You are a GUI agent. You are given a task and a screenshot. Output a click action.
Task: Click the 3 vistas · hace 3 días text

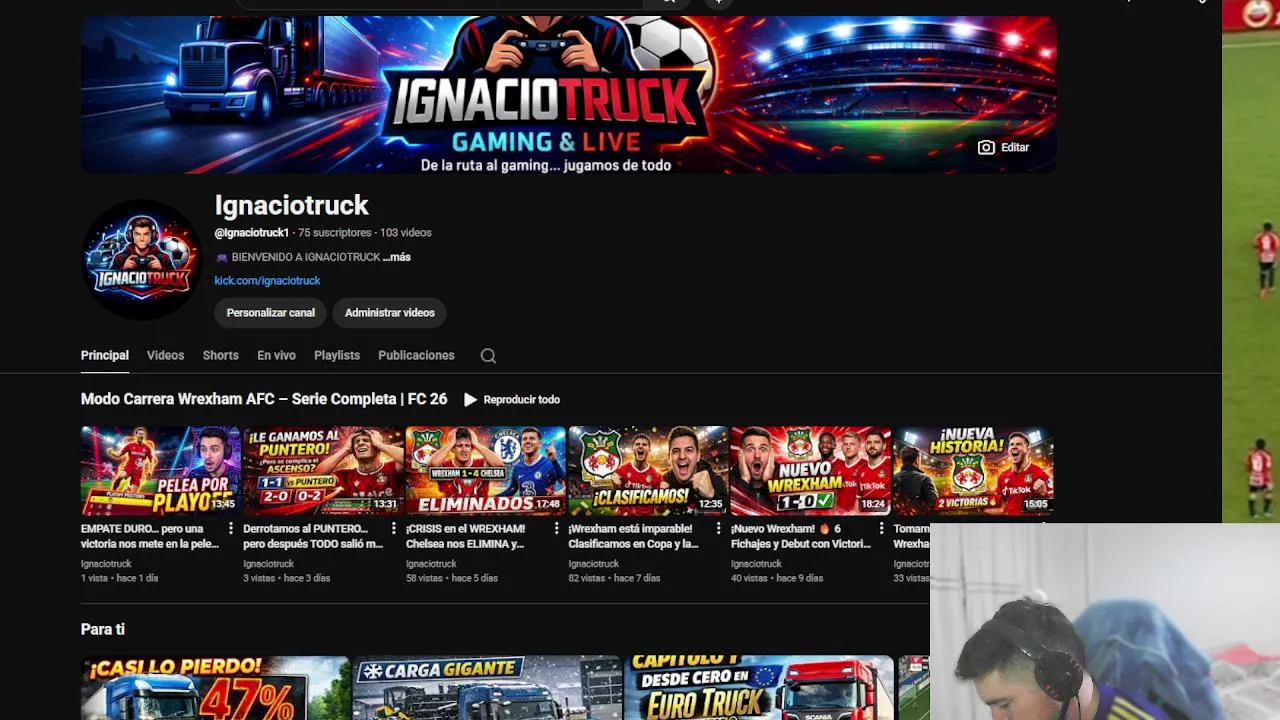(x=286, y=578)
